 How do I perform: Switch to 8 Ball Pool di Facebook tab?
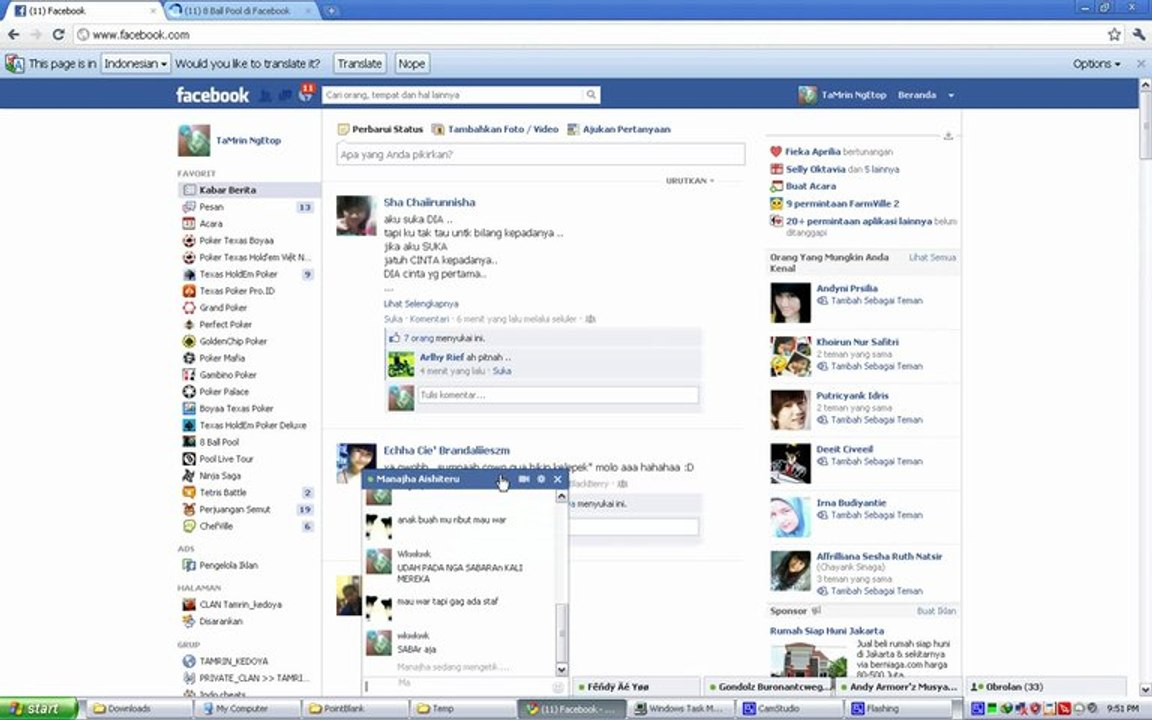click(x=237, y=10)
